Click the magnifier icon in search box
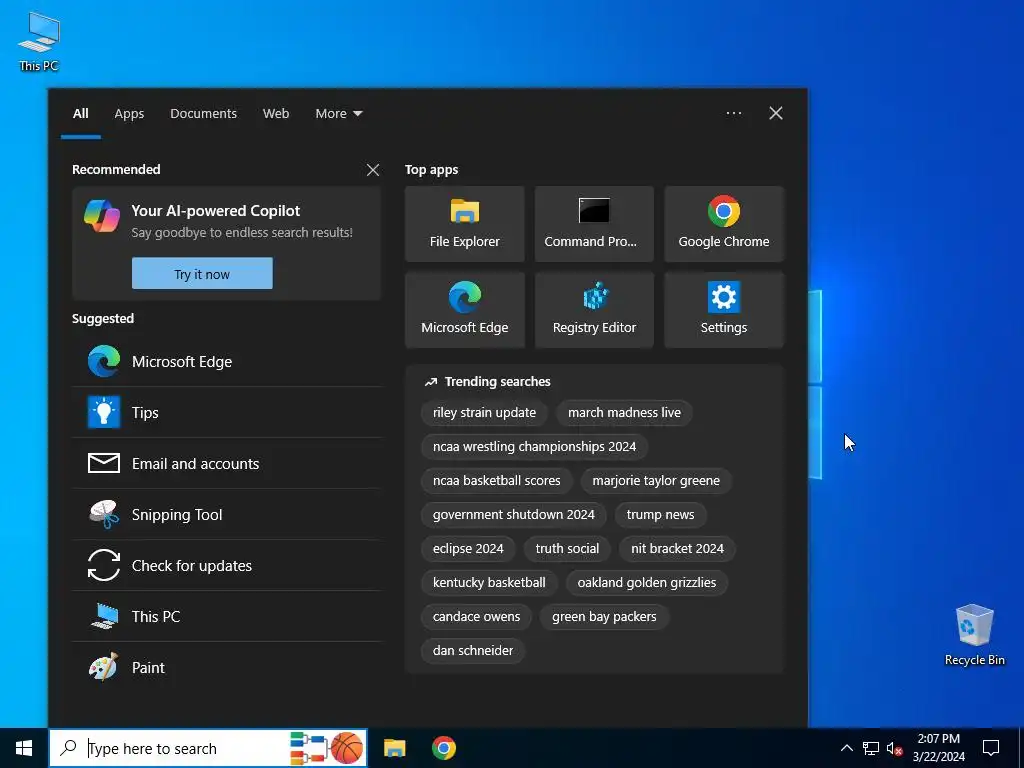The width and height of the screenshot is (1024, 768). pyautogui.click(x=68, y=748)
